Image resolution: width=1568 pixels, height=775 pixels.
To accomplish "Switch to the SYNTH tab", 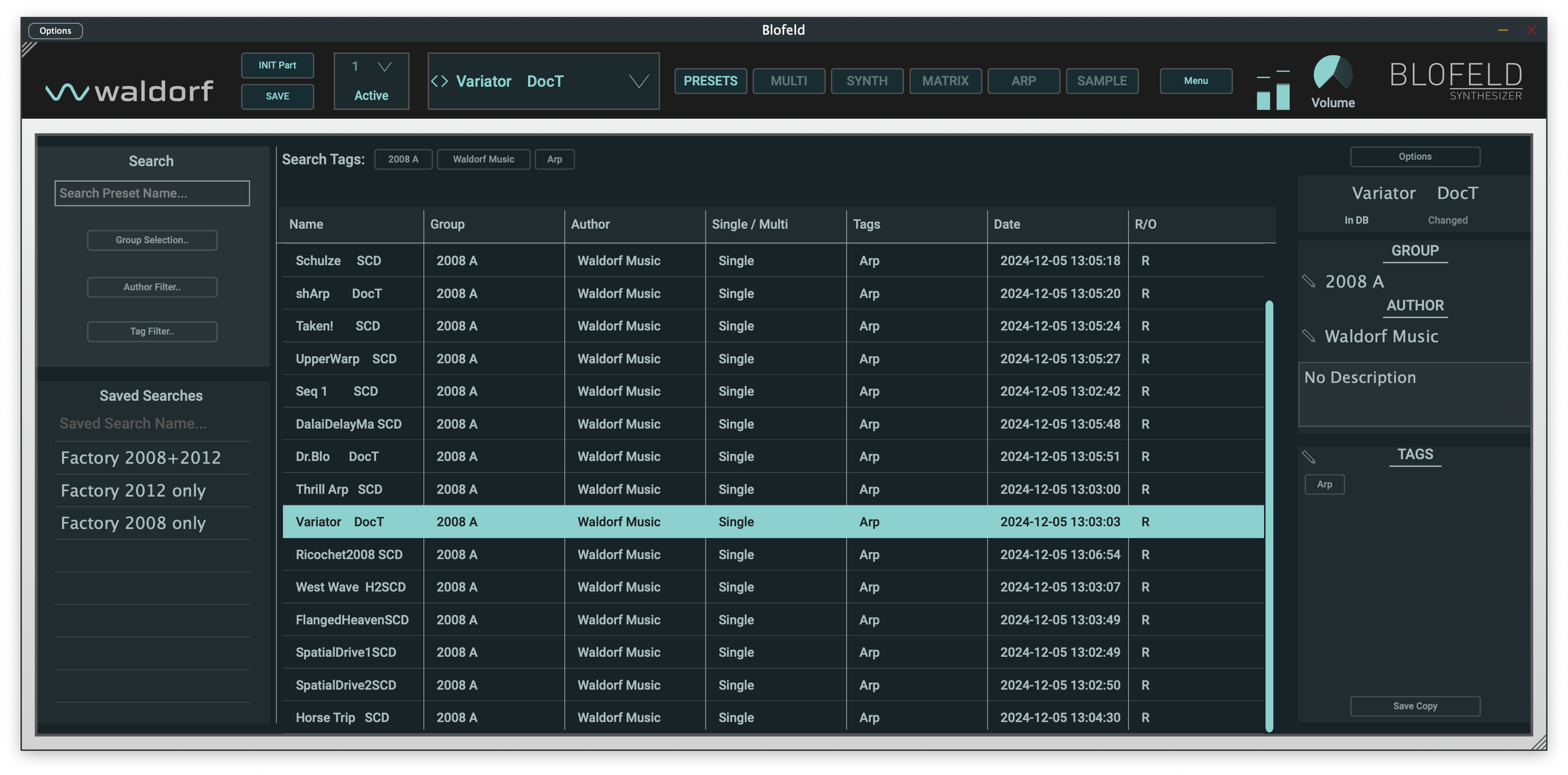I will coord(867,81).
